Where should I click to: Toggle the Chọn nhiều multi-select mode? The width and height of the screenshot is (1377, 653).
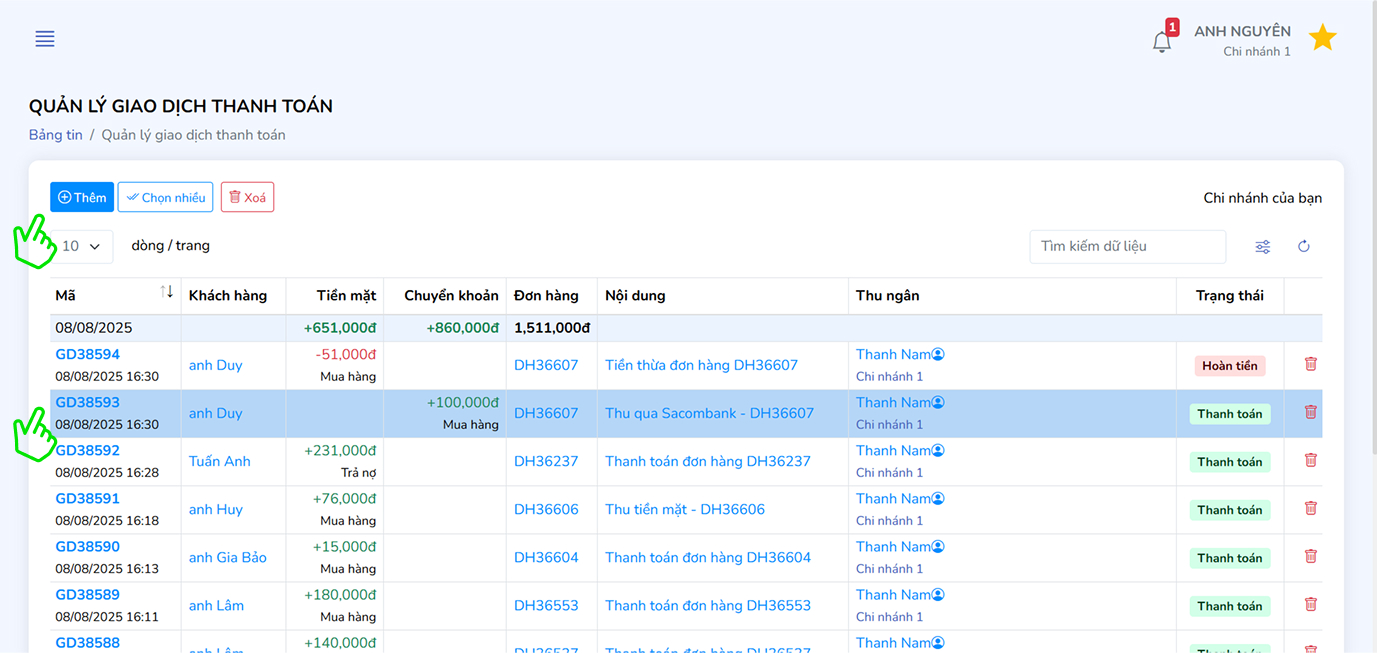point(165,197)
